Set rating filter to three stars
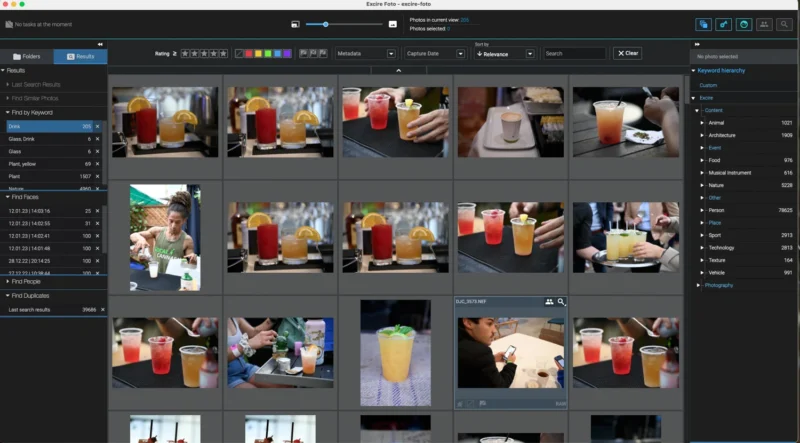This screenshot has height=443, width=800. (x=204, y=53)
